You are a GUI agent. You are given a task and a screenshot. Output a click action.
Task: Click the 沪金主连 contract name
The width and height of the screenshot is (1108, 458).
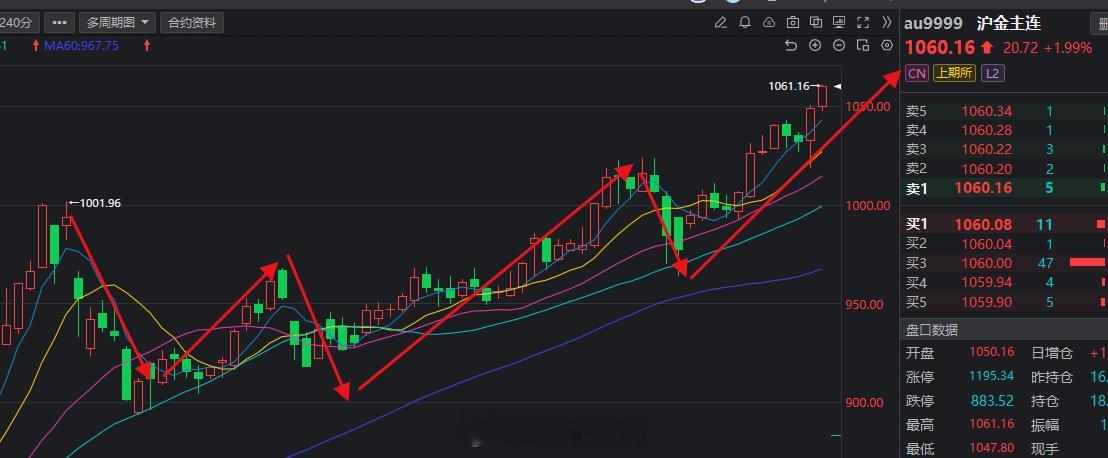click(1009, 23)
